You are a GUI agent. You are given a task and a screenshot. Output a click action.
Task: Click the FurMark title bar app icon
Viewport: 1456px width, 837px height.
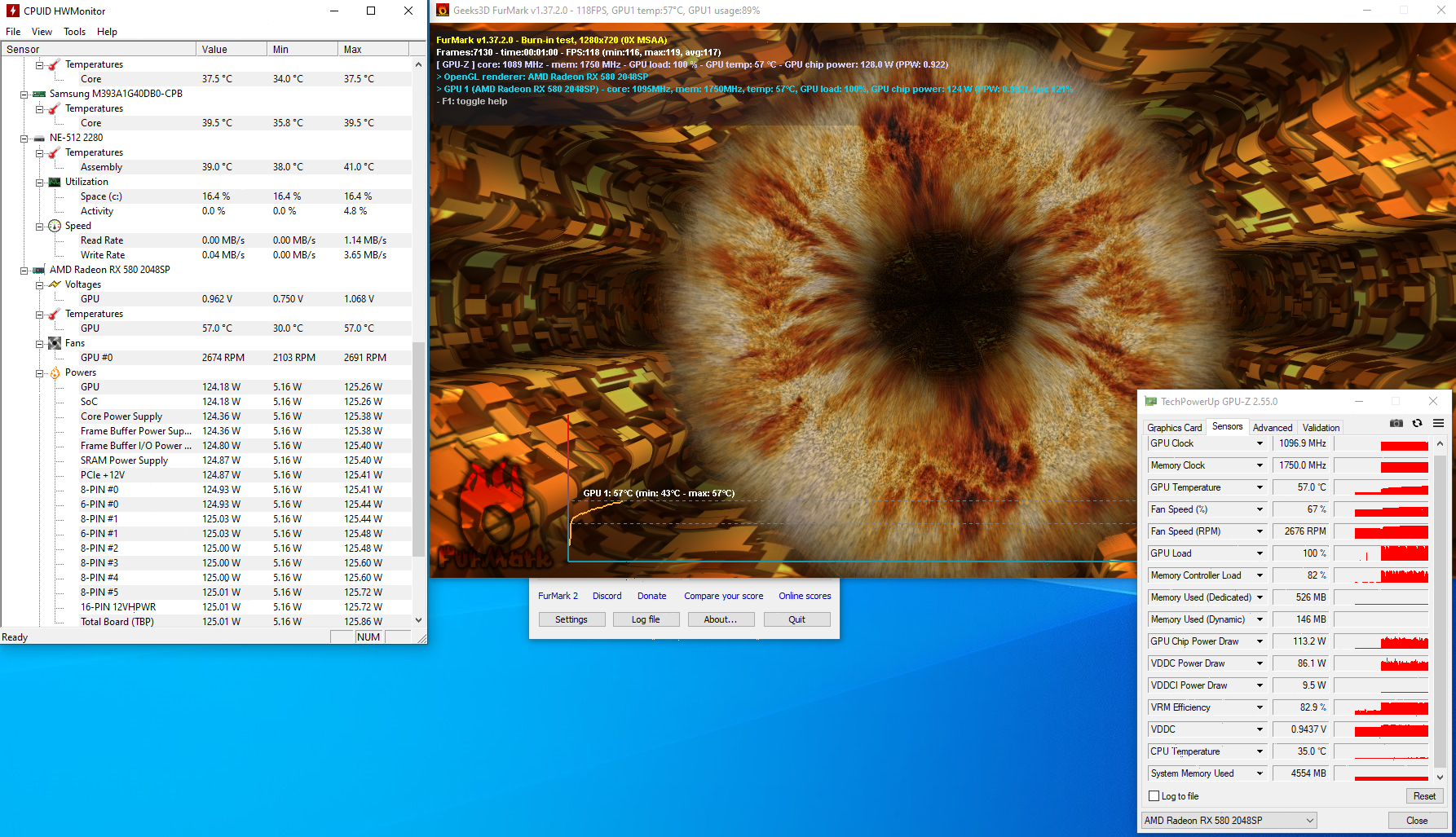[443, 11]
